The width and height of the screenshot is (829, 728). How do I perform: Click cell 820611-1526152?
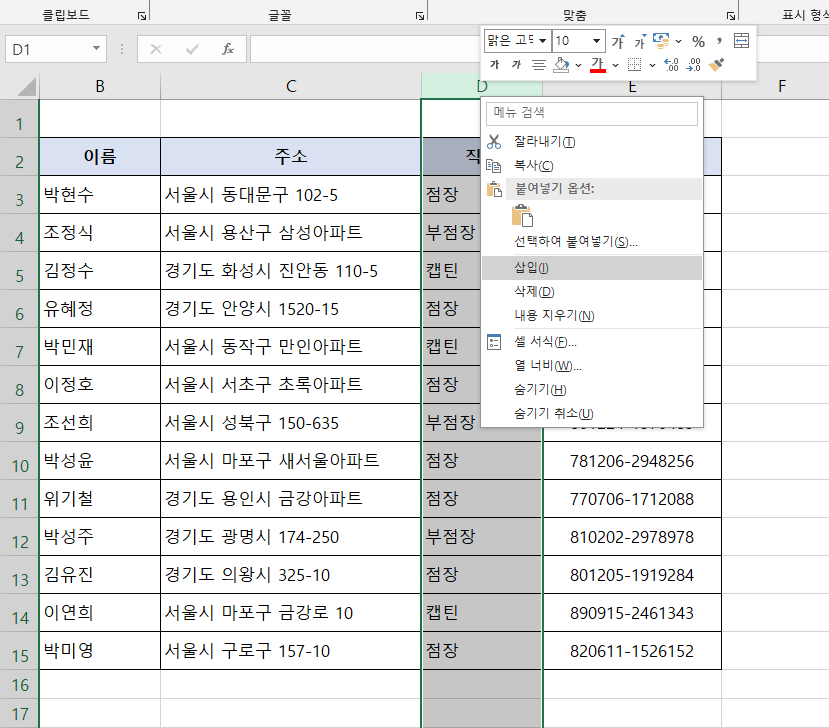tap(632, 651)
